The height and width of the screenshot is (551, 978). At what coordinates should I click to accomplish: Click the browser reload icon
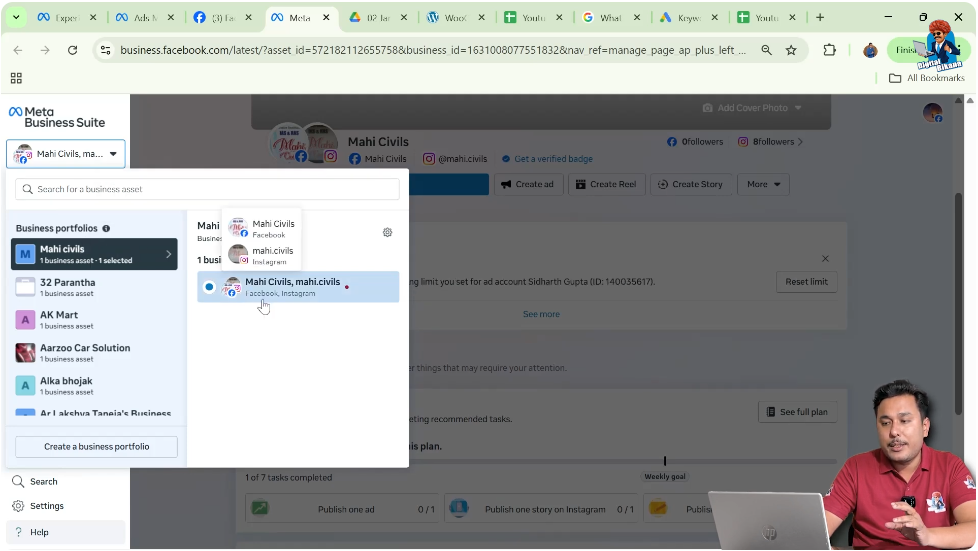(72, 50)
